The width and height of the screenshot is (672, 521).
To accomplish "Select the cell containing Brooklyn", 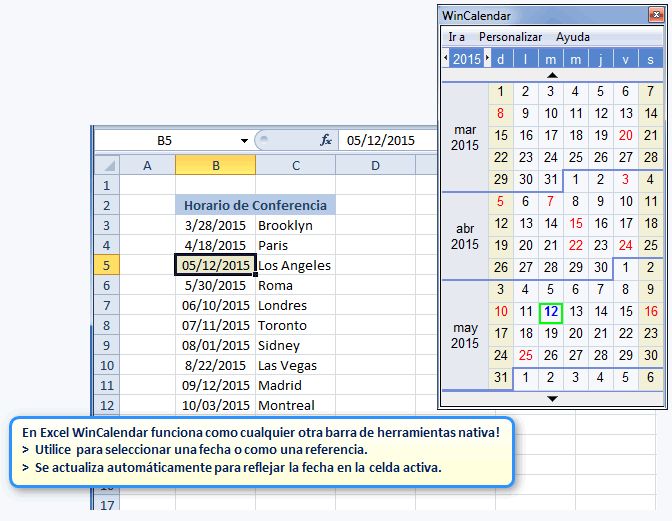I will (295, 225).
